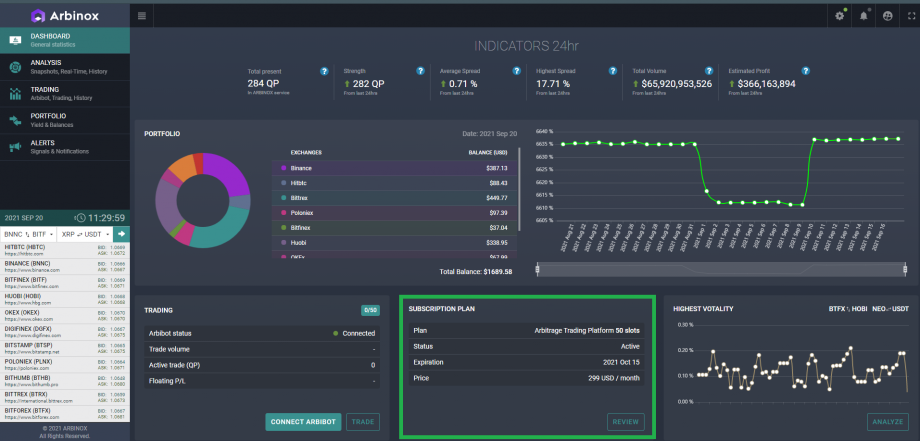920x441 pixels.
Task: Click the CONNECT ARBIBOT button
Action: (303, 422)
